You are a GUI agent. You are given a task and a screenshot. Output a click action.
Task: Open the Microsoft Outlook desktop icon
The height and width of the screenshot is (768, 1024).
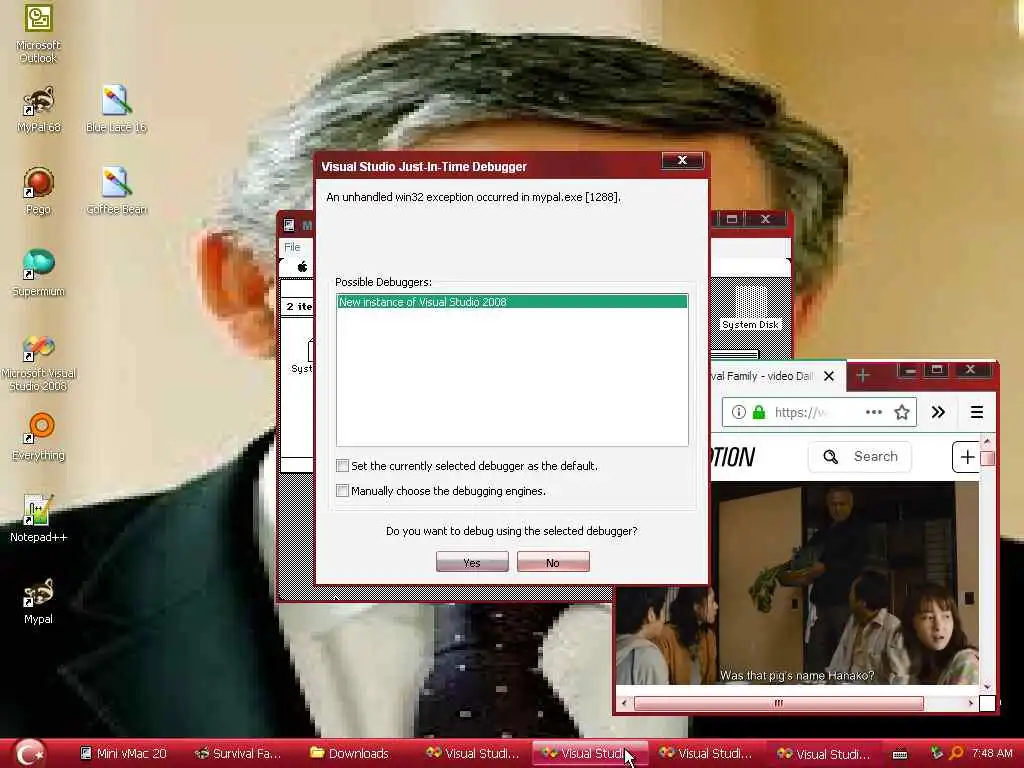click(x=38, y=33)
